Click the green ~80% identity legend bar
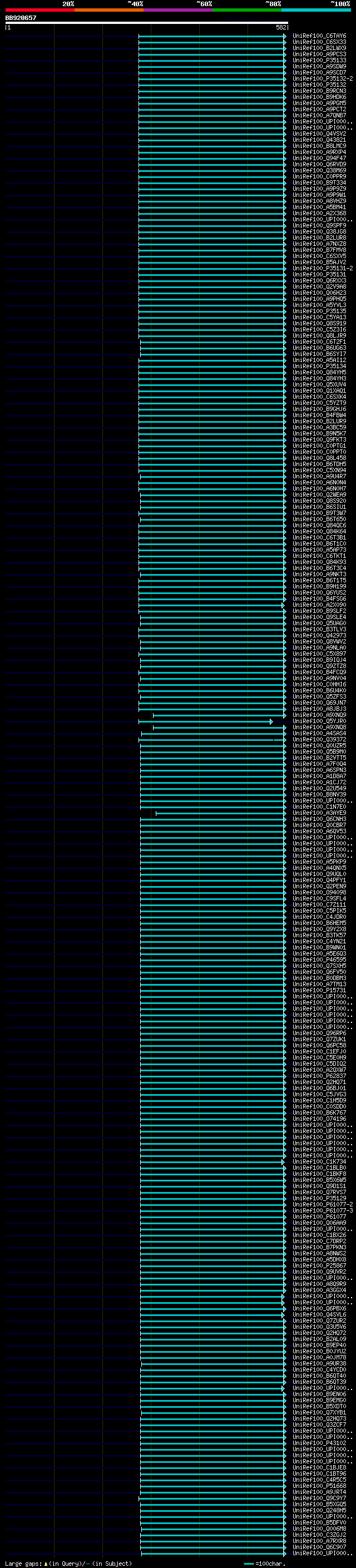Screen dimensions: 356x1568 (247, 10)
